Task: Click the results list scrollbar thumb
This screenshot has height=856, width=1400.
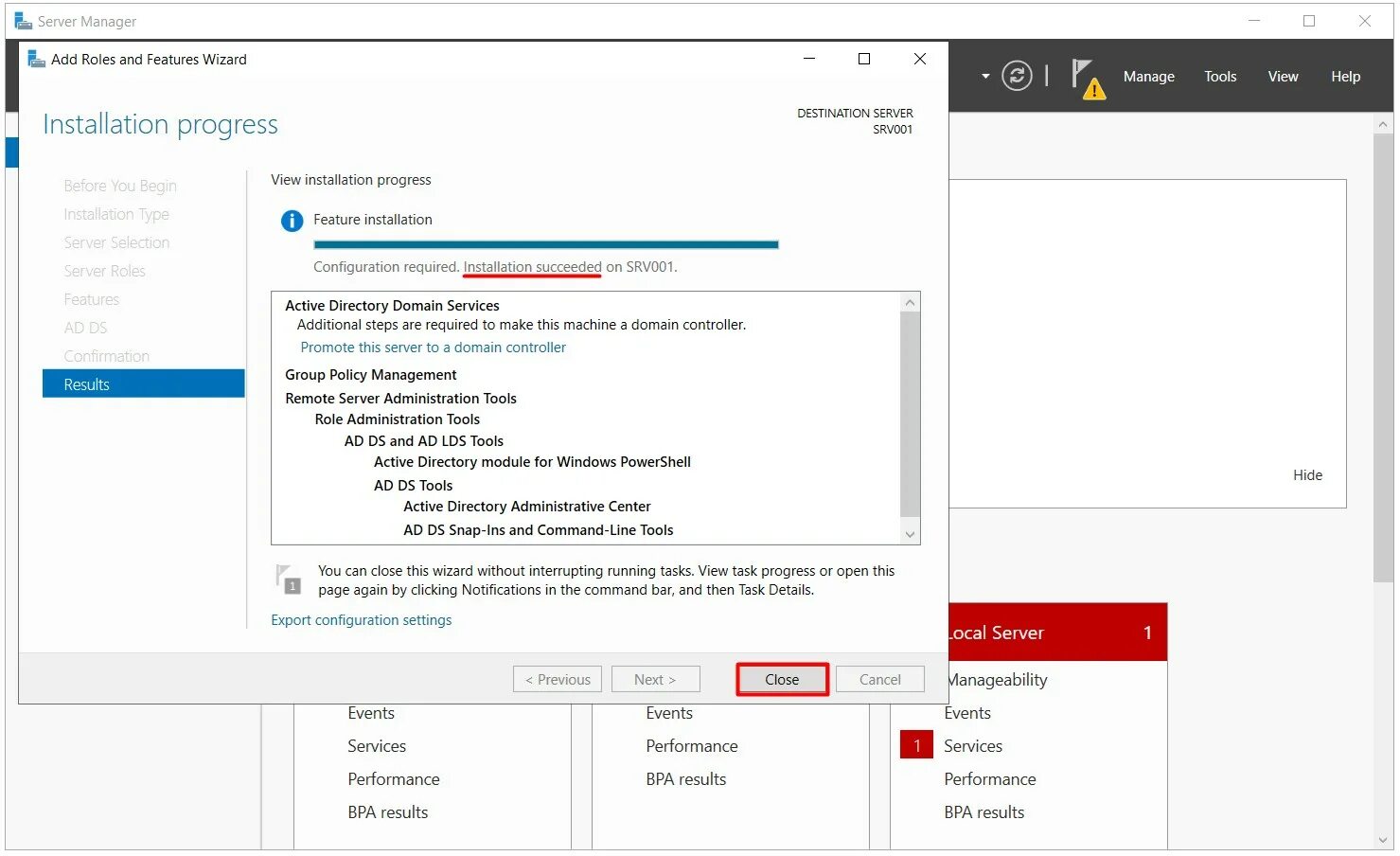Action: pyautogui.click(x=910, y=414)
